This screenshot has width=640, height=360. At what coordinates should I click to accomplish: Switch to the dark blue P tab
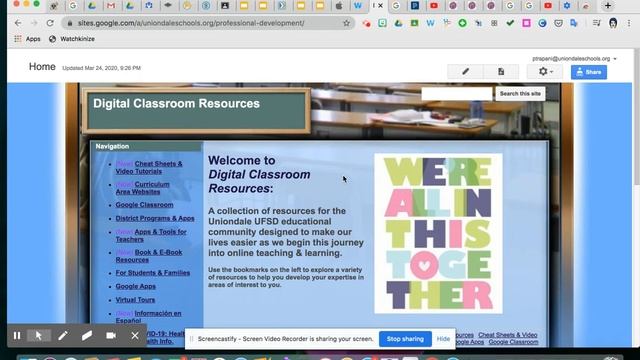[415, 6]
